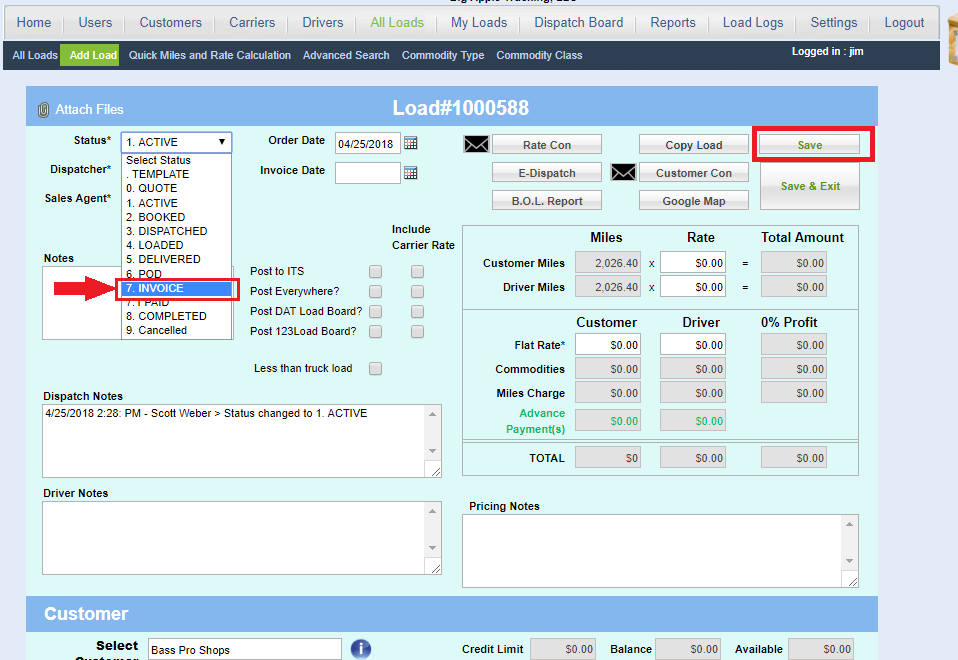Click the Customer Flat Rate field

pyautogui.click(x=608, y=345)
